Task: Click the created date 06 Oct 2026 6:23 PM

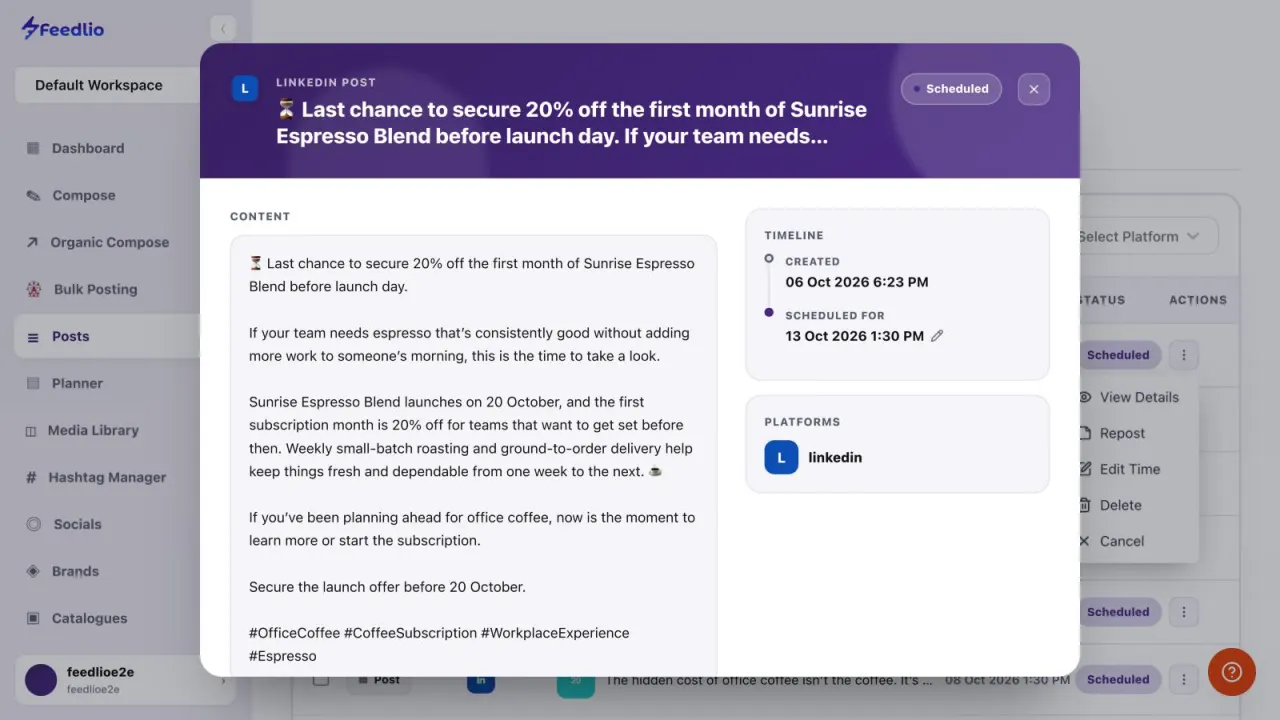Action: click(x=857, y=282)
